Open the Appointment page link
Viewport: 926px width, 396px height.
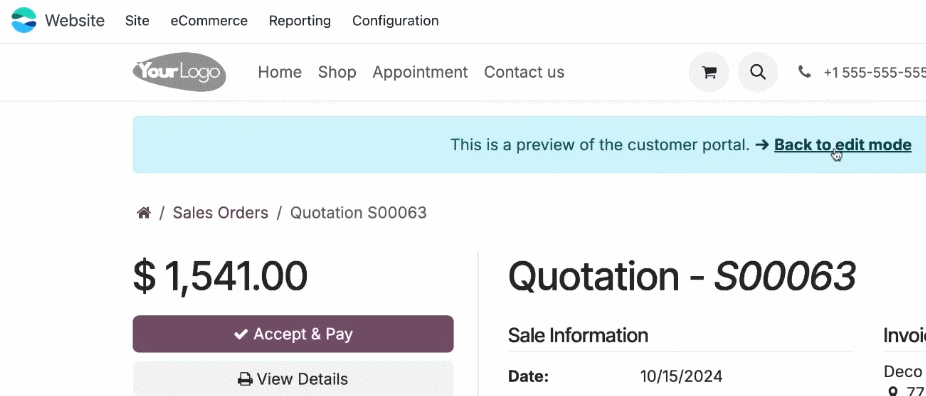point(420,72)
